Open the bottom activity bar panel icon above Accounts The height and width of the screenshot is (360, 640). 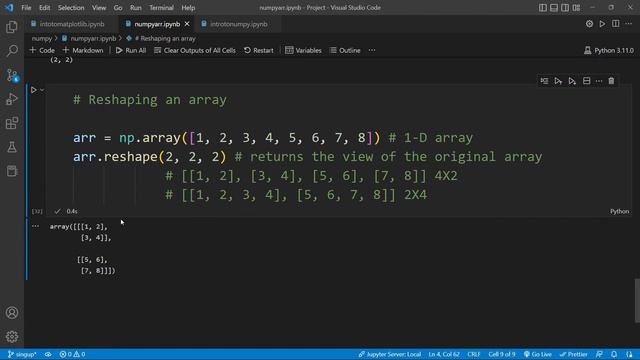click(x=12, y=171)
